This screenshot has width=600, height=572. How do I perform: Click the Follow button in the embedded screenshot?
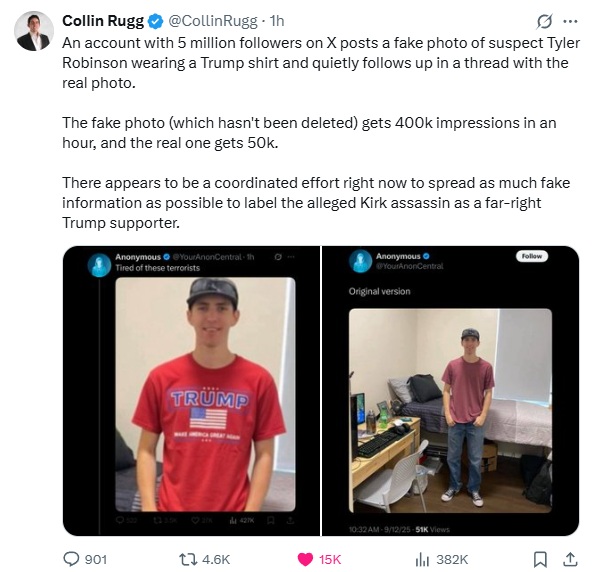[x=532, y=256]
